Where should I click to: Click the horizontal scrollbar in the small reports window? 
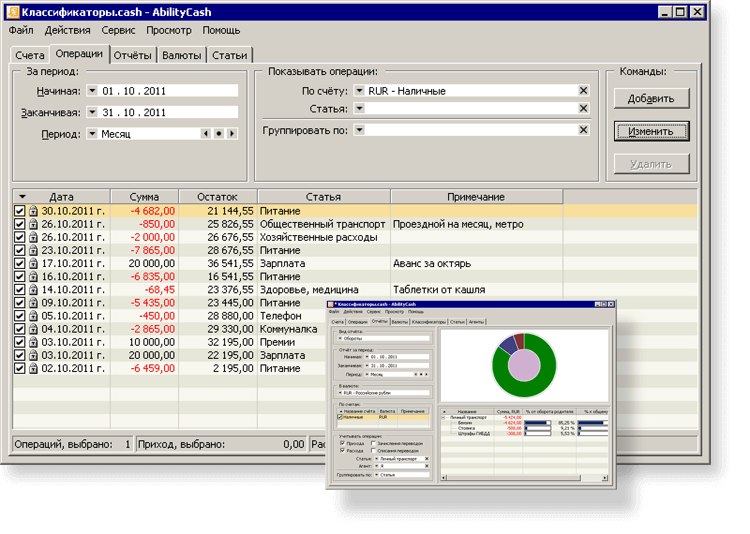tap(524, 478)
